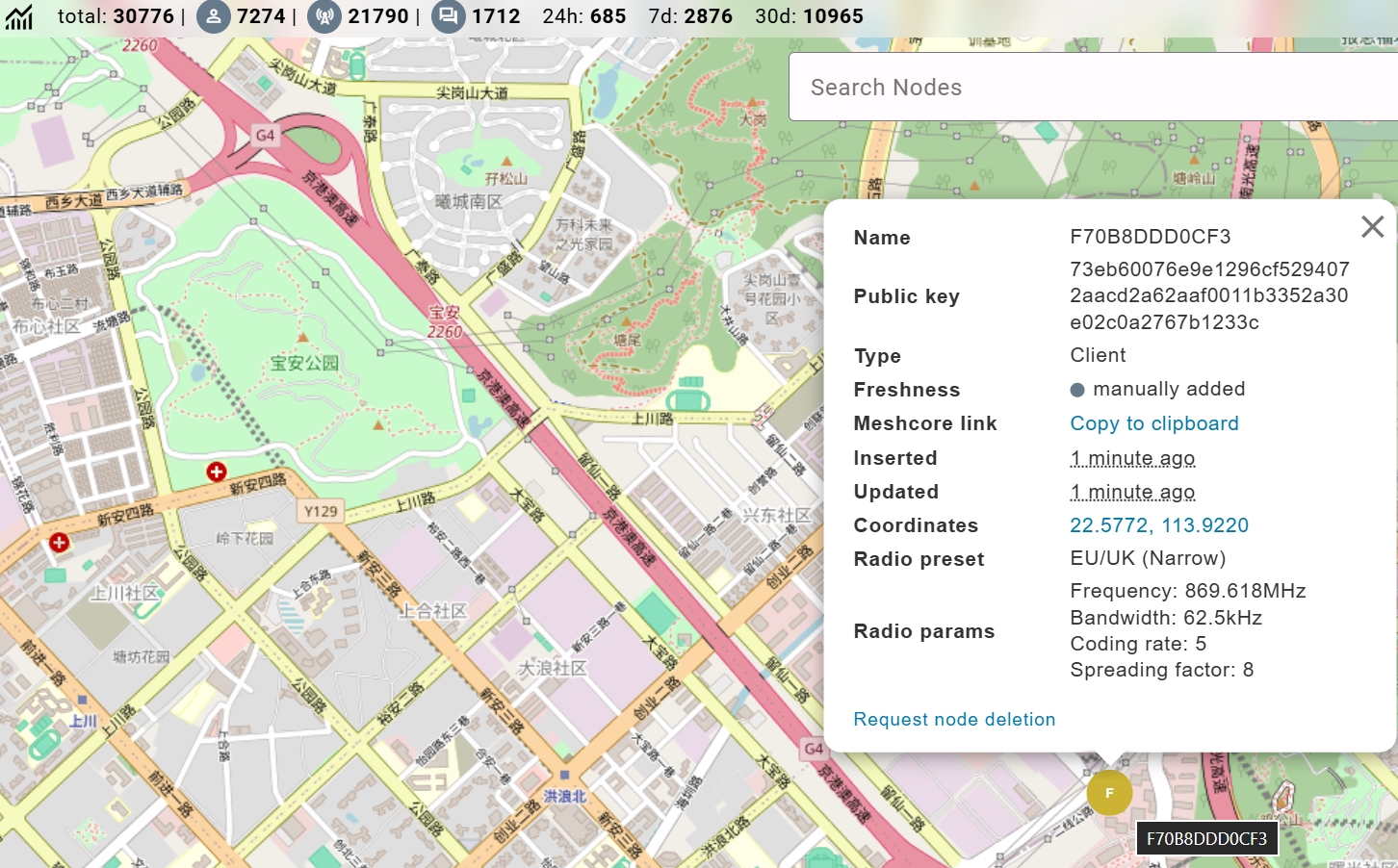Image resolution: width=1398 pixels, height=868 pixels.
Task: Close the node details popup
Action: 1372,226
